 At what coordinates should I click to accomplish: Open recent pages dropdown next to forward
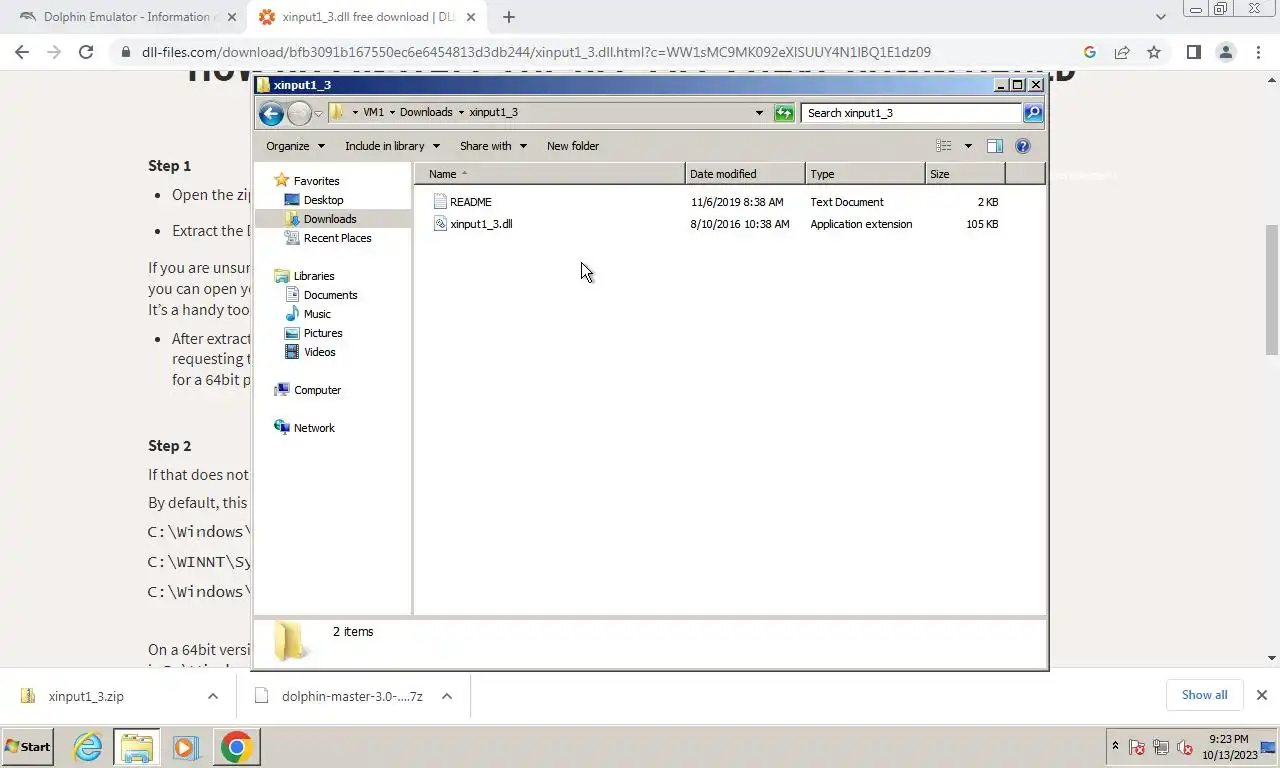318,114
